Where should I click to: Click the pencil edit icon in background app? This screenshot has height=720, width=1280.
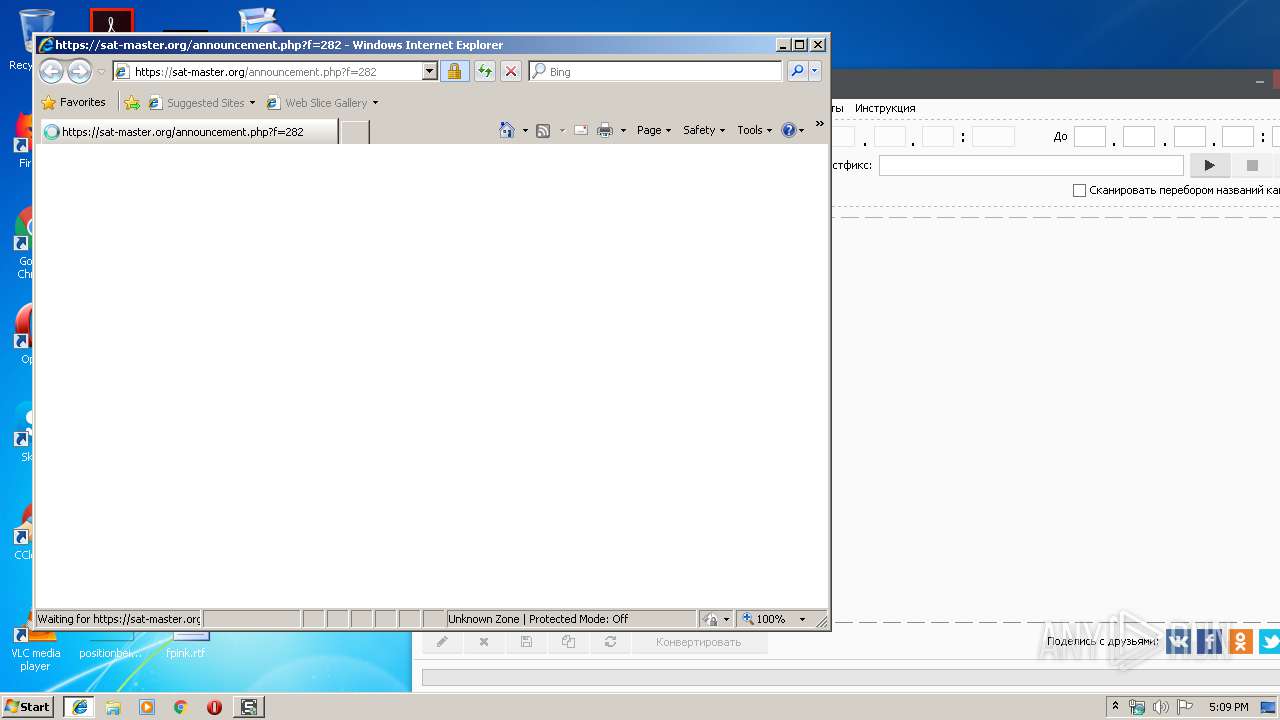[x=442, y=642]
